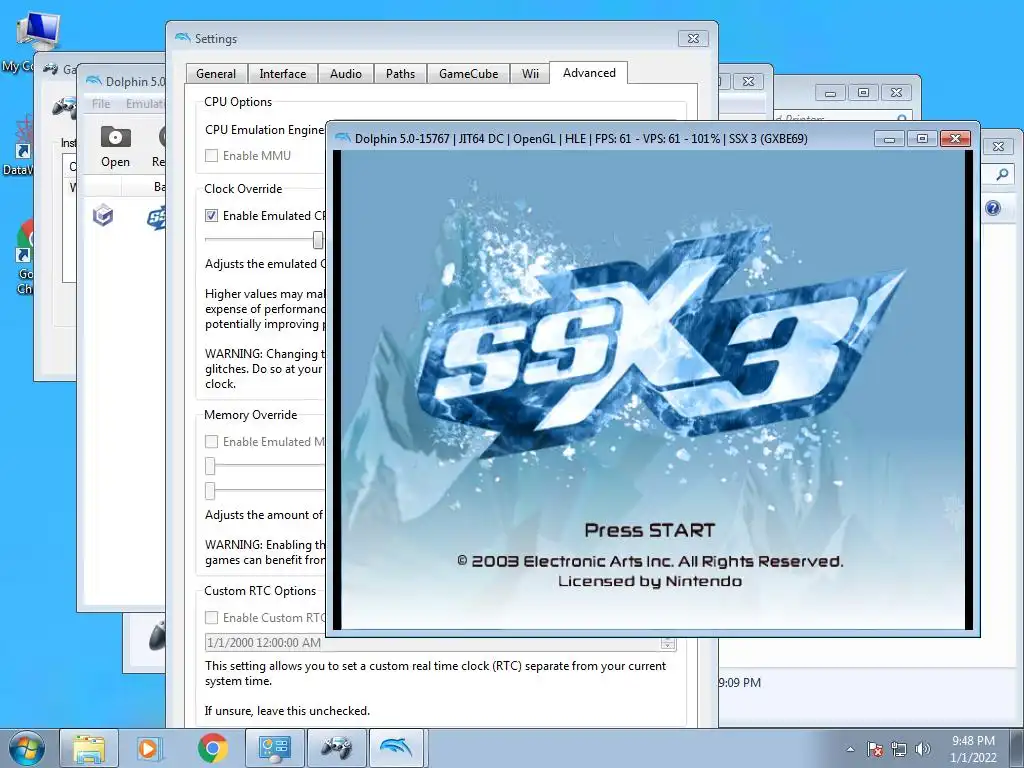Switch to the Wii tab
The width and height of the screenshot is (1024, 768).
tap(530, 74)
